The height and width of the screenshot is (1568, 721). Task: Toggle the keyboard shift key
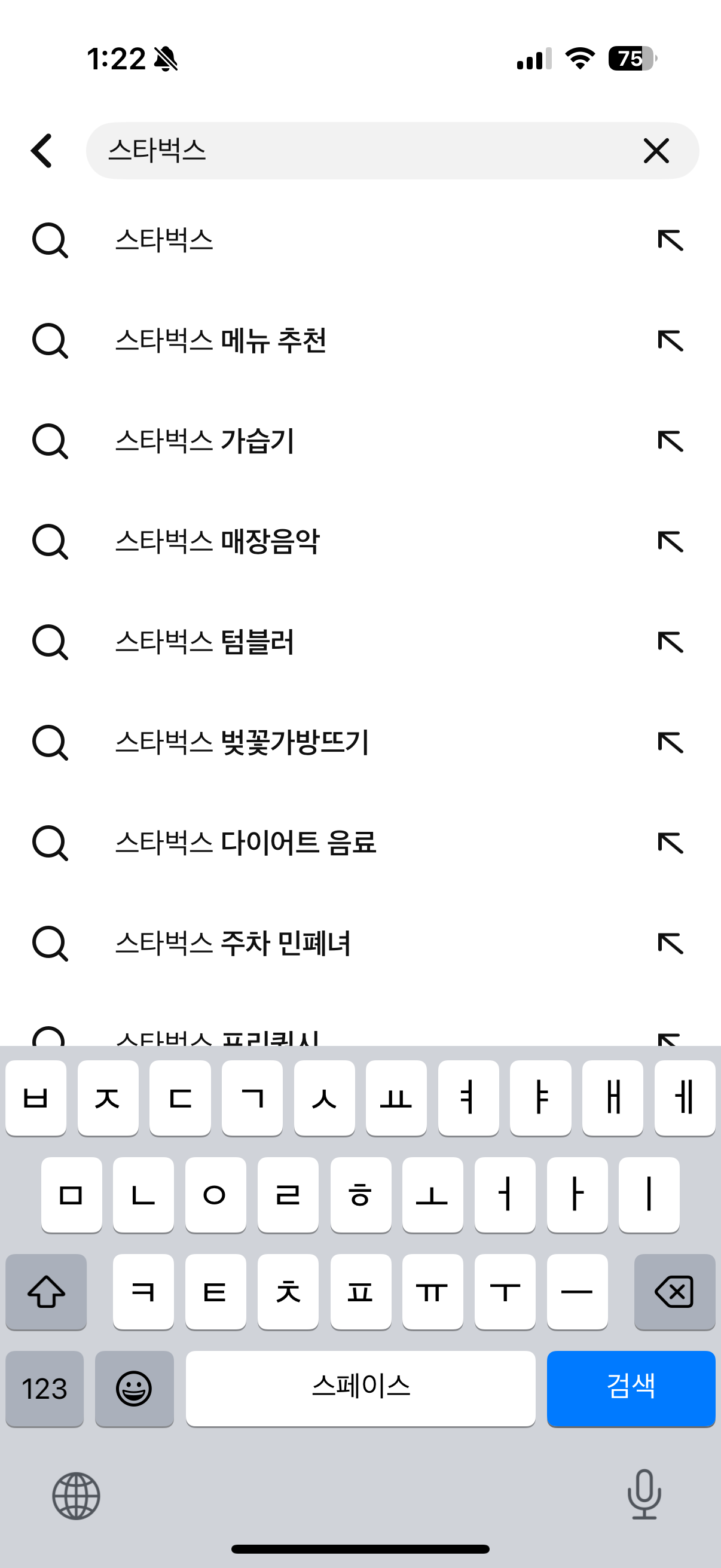[x=46, y=1292]
